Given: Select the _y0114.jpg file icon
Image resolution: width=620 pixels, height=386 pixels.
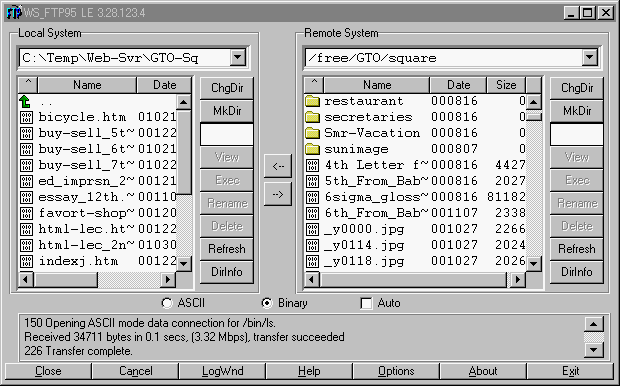Looking at the screenshot, I should [312, 245].
